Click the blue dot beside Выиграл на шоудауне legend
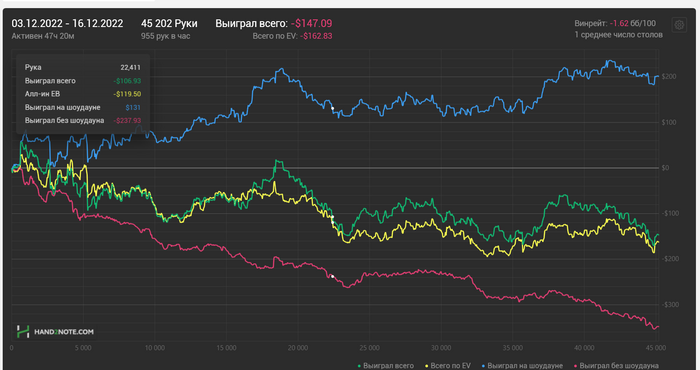Screen dimensions: 700x370 pyautogui.click(x=483, y=366)
